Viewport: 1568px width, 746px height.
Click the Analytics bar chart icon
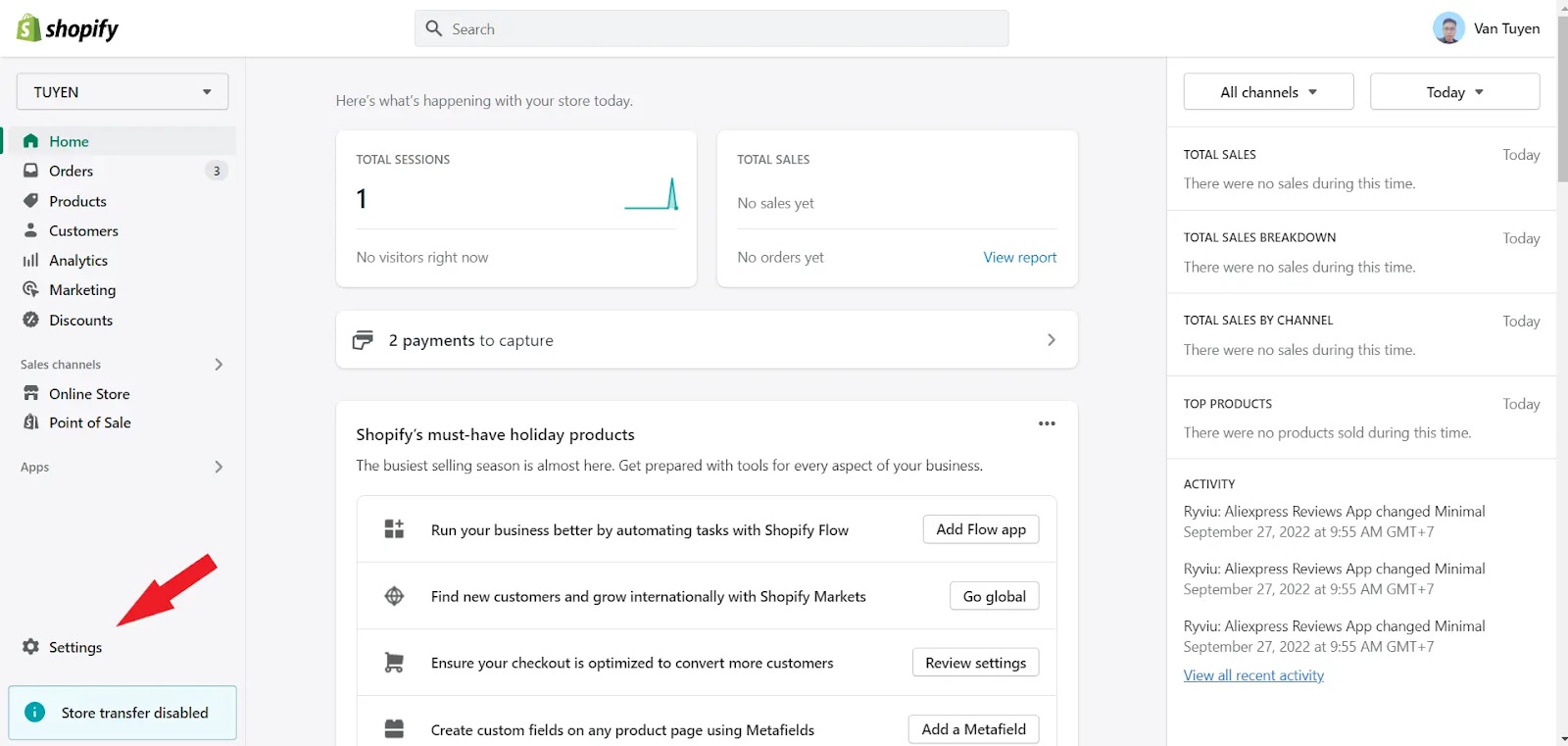tap(31, 261)
